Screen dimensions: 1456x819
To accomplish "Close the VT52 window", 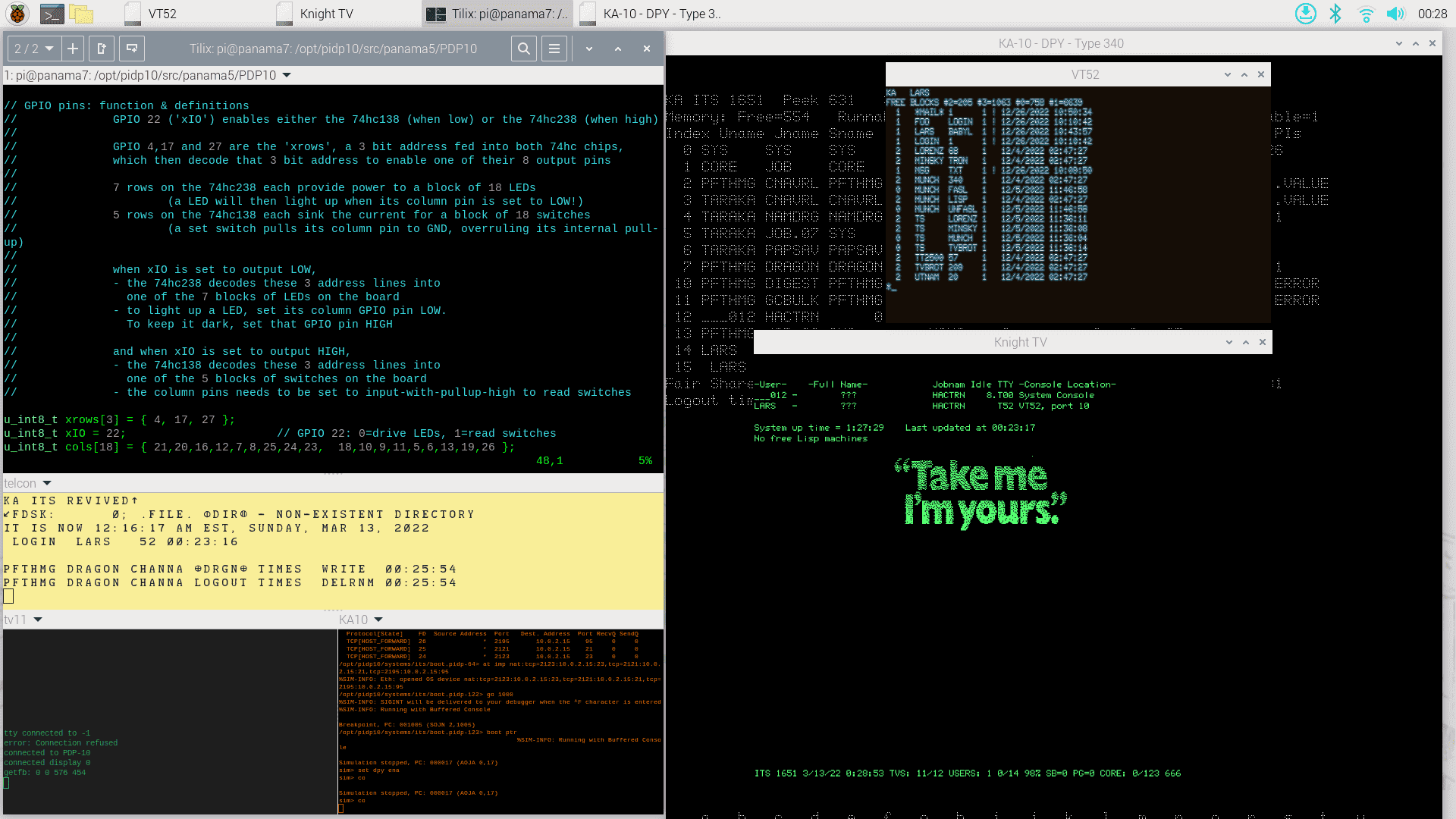I will tap(1261, 74).
